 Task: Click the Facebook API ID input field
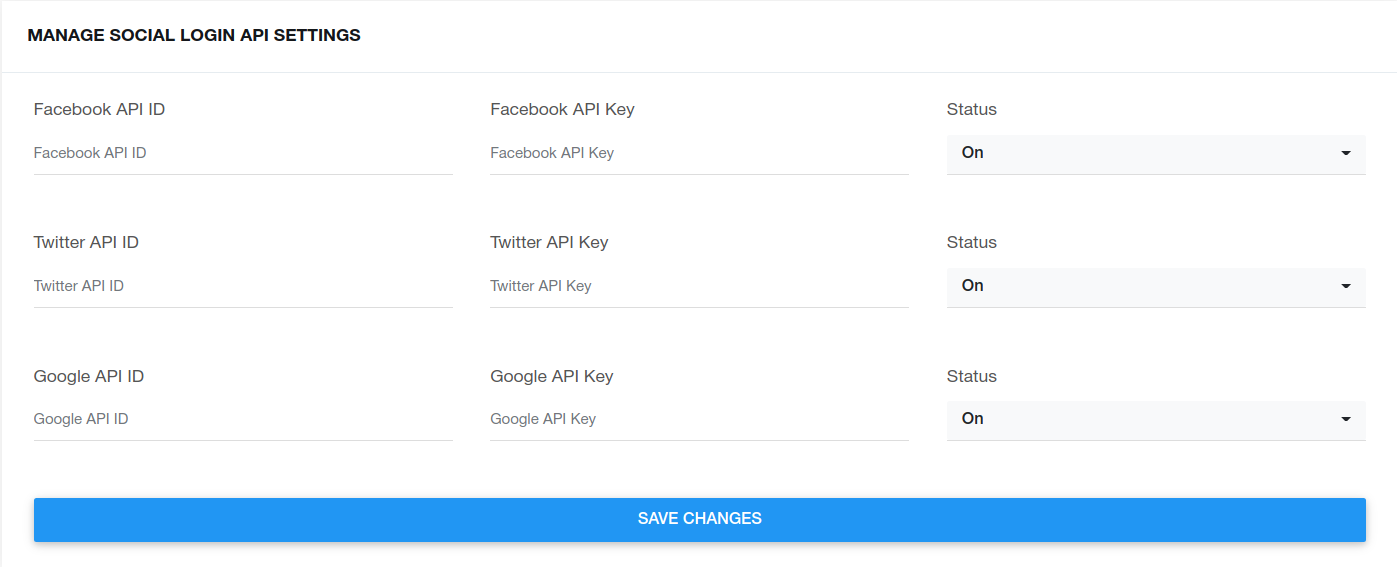click(243, 153)
